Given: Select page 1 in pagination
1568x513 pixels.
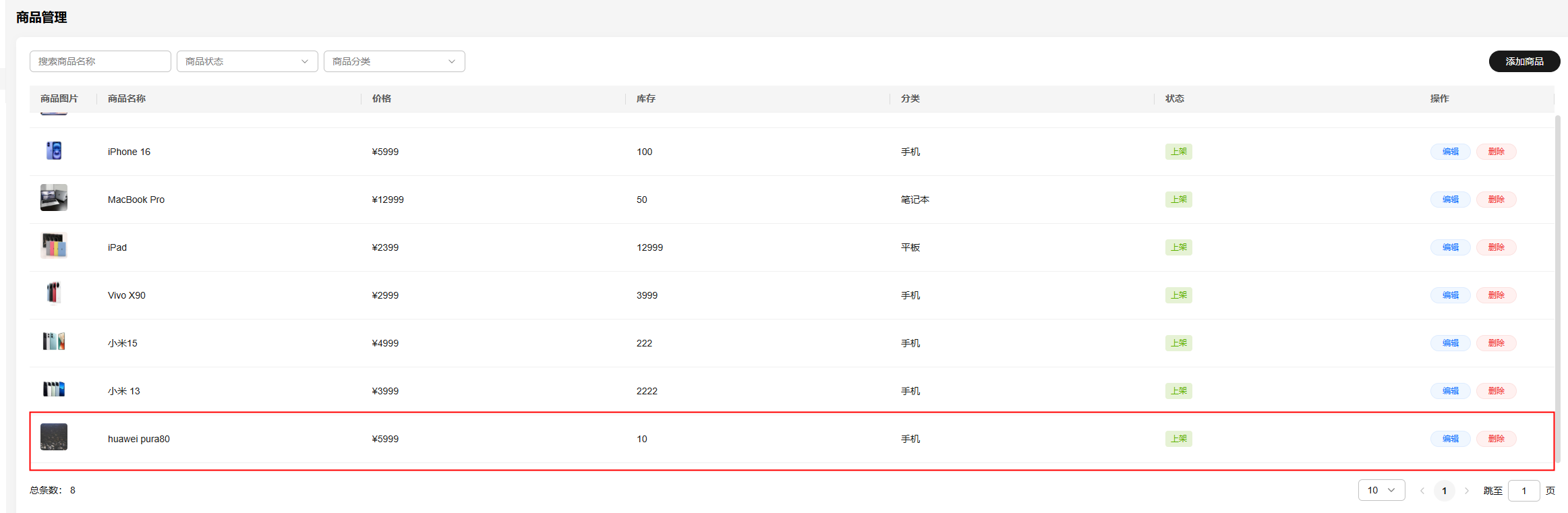Looking at the screenshot, I should (1444, 491).
